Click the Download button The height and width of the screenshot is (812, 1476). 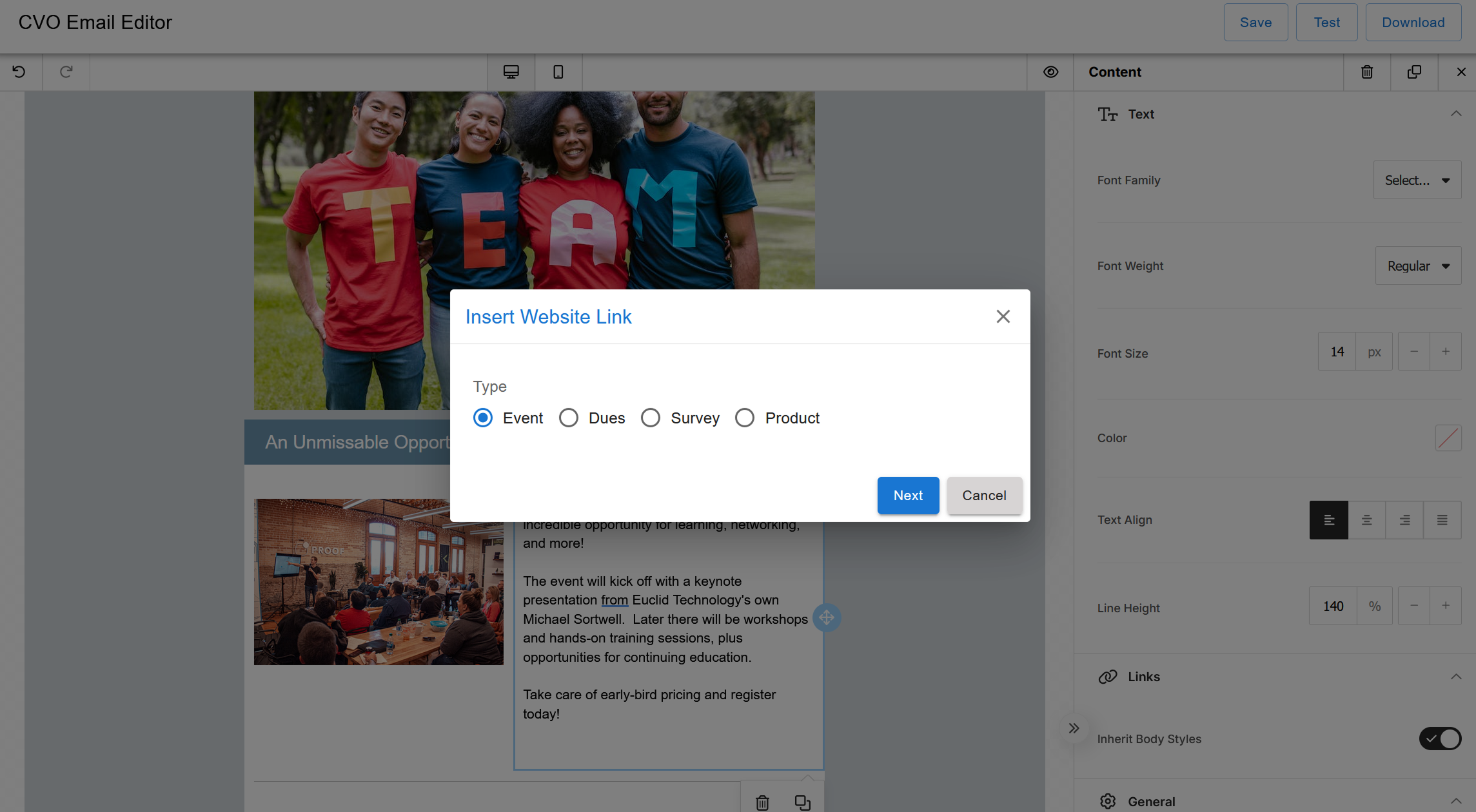point(1413,22)
